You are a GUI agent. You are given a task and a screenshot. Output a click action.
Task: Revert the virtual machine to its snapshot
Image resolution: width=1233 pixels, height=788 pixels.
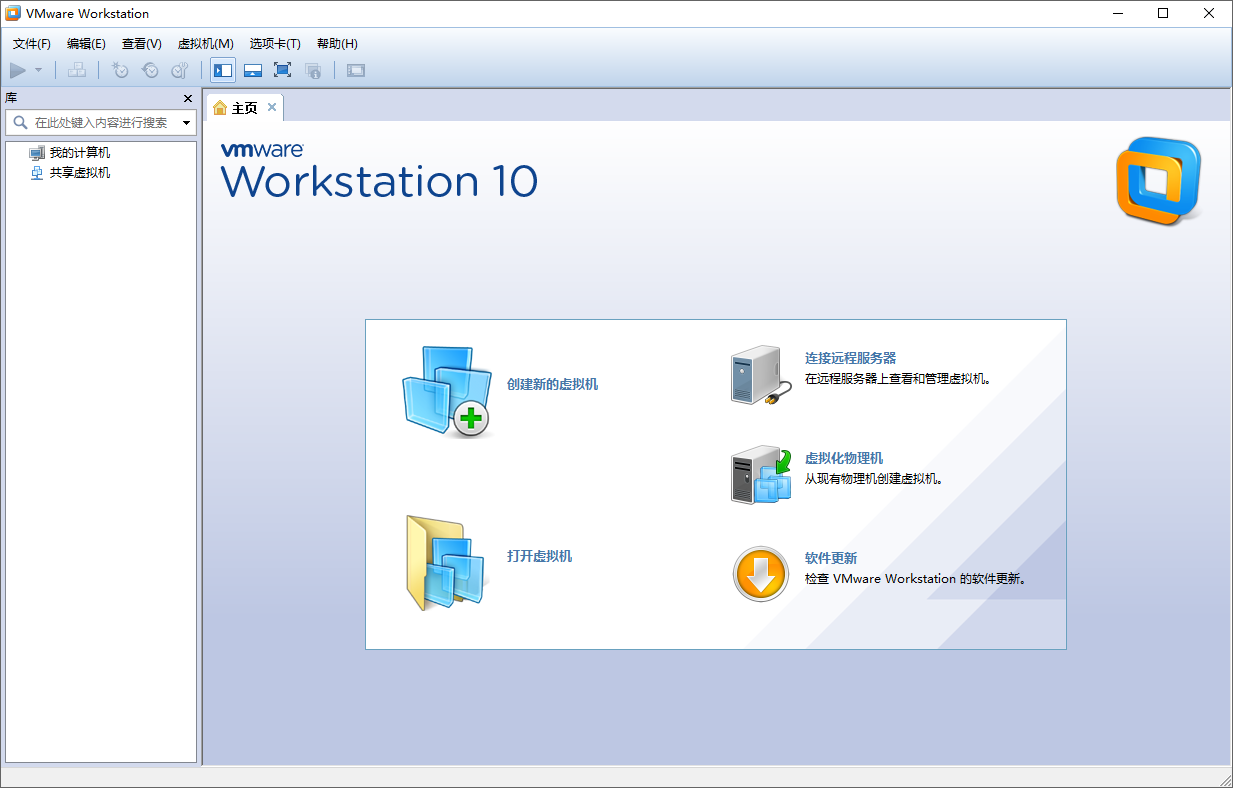click(x=150, y=70)
